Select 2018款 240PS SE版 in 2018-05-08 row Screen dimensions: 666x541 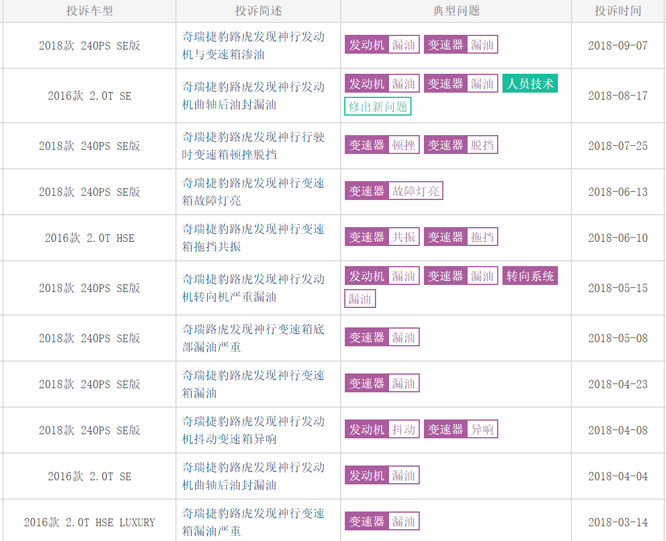pos(89,338)
